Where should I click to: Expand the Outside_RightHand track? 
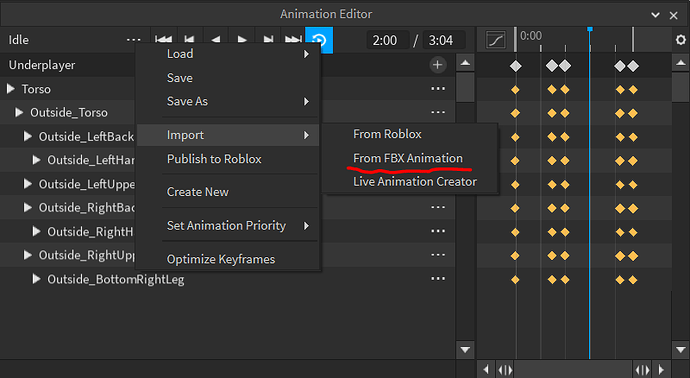coord(37,231)
